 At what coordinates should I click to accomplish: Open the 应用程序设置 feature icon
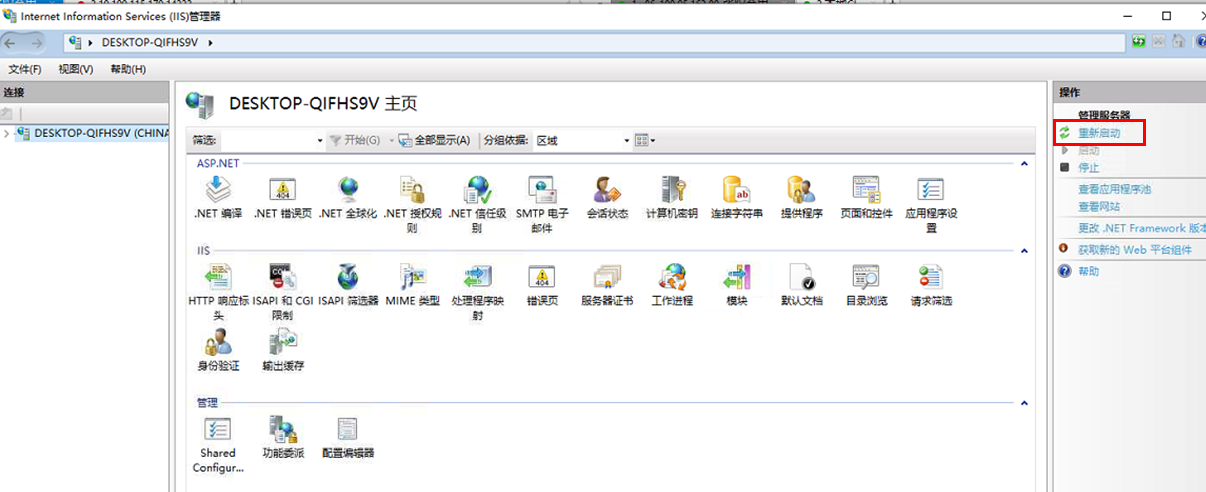click(x=931, y=190)
